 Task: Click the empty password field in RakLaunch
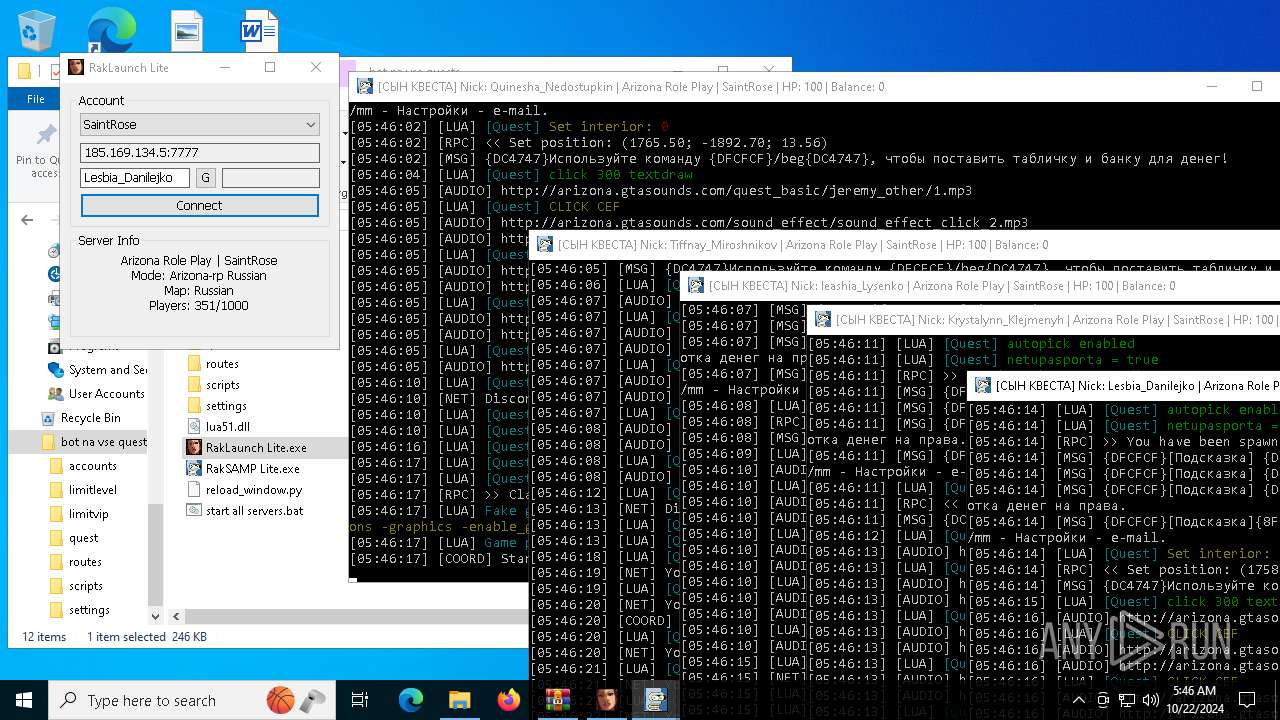point(271,178)
